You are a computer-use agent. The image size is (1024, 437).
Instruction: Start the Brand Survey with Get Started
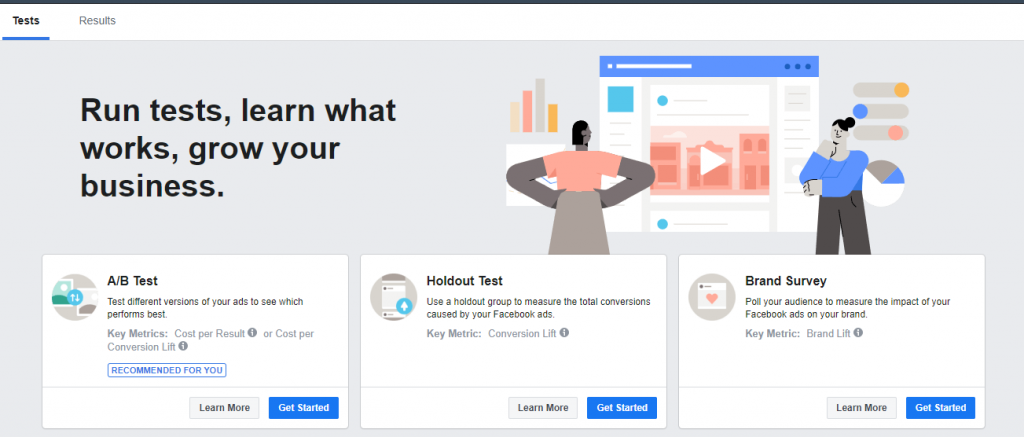point(940,408)
